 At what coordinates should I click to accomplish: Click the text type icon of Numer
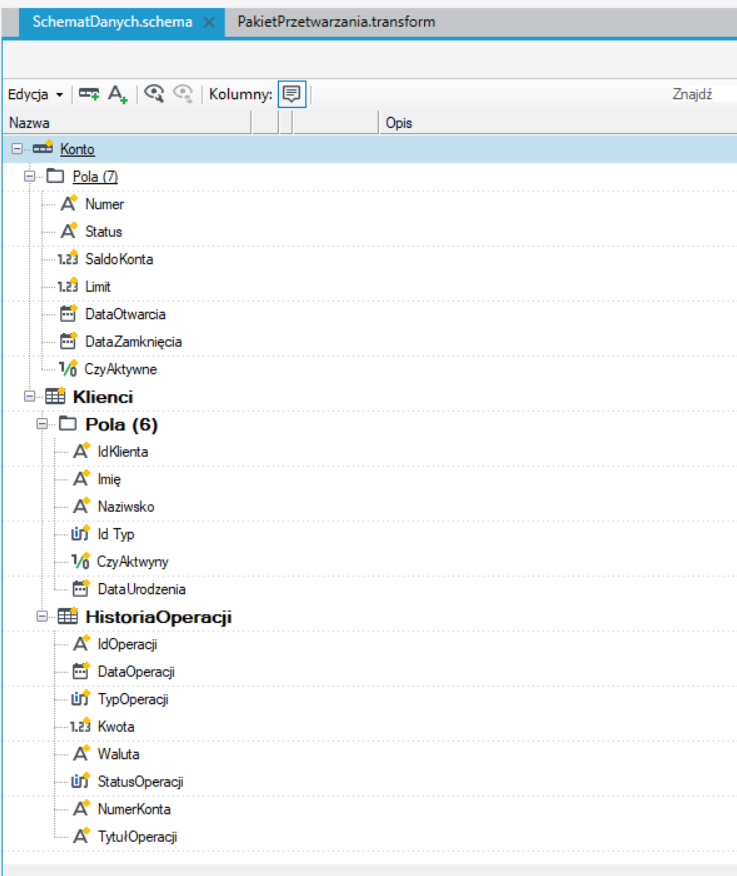point(69,203)
